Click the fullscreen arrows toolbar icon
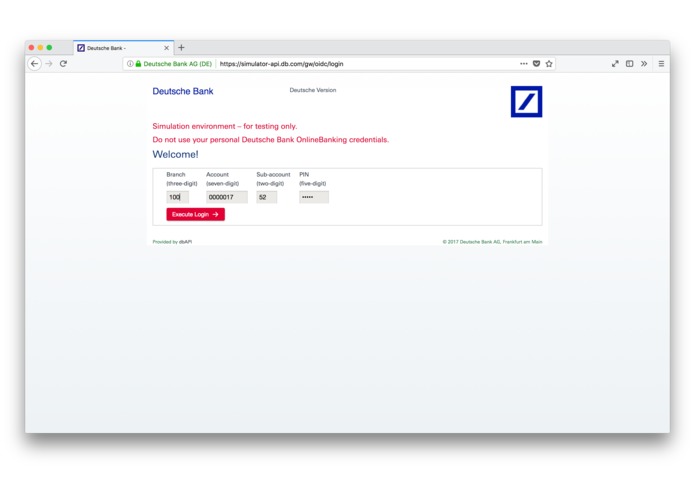 [x=615, y=64]
